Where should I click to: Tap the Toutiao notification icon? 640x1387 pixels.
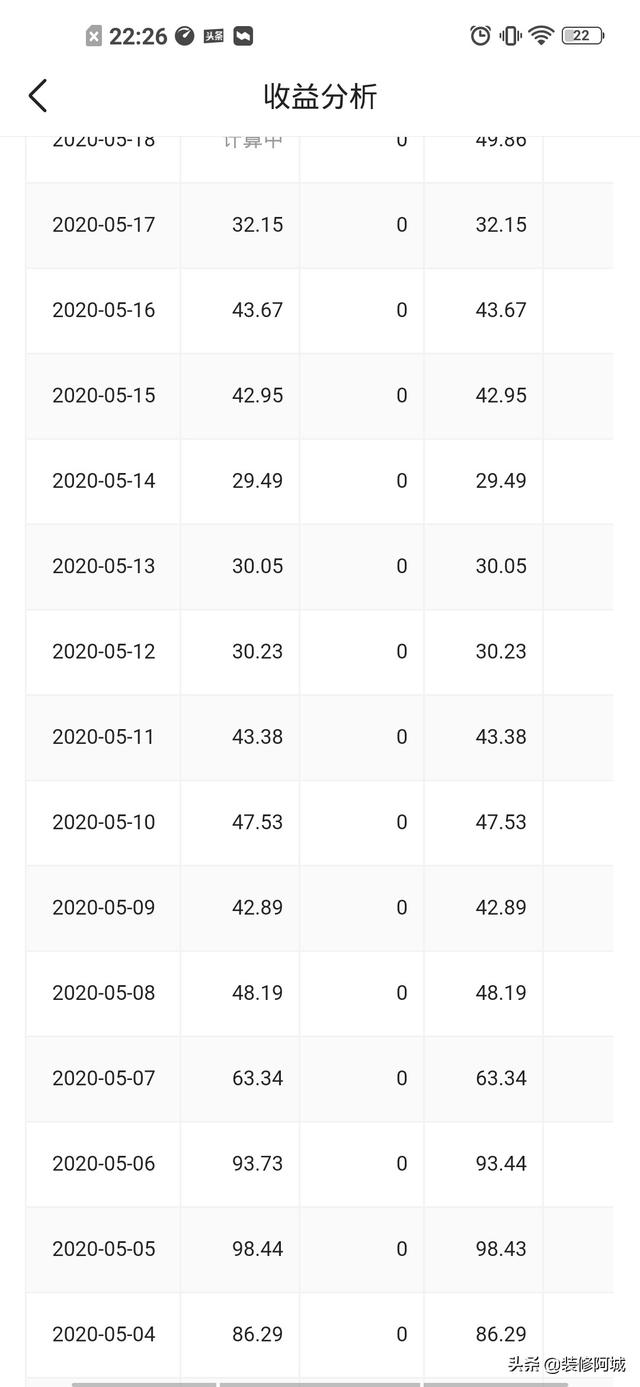click(213, 36)
